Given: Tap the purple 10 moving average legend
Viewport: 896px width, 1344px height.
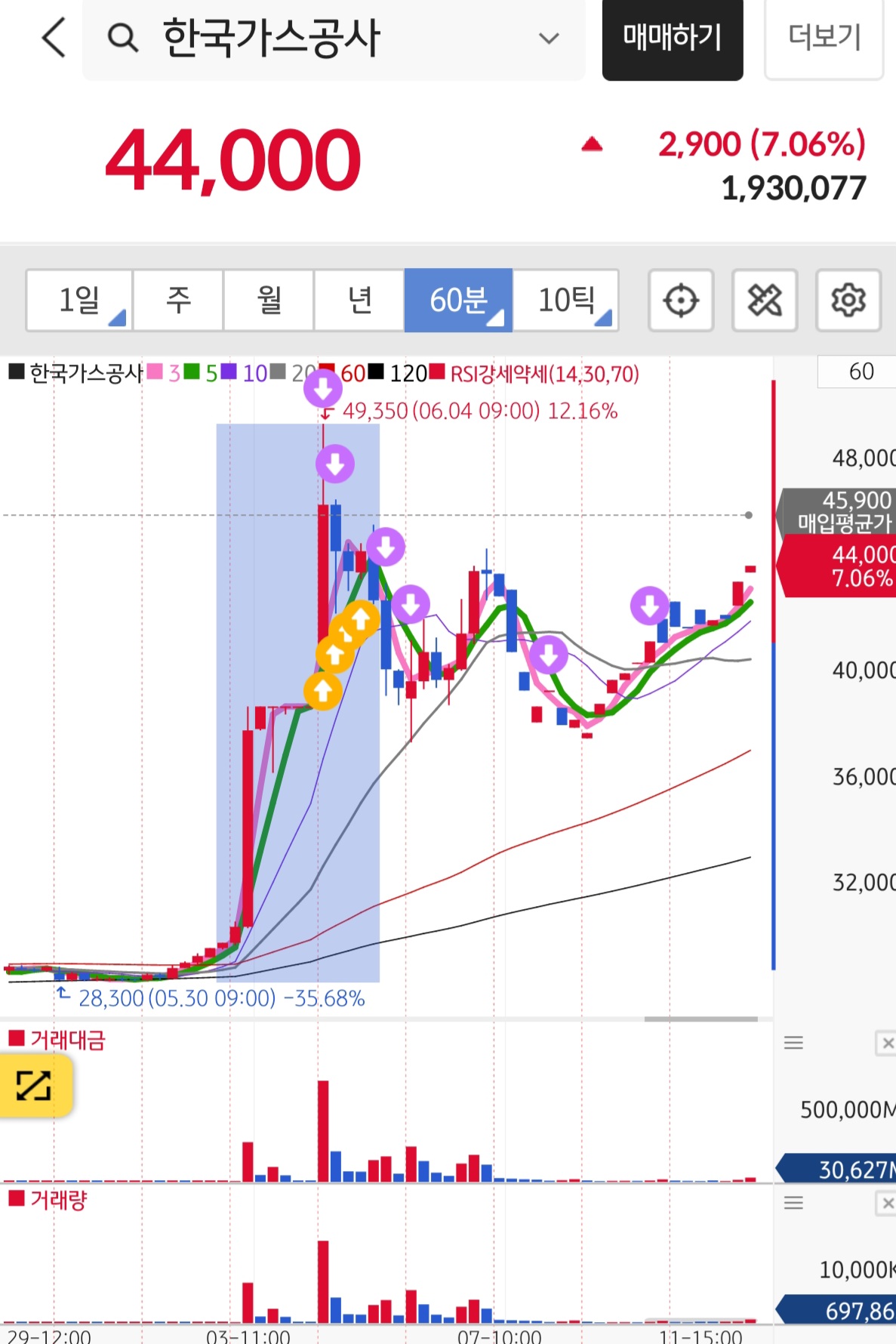Looking at the screenshot, I should (x=245, y=373).
